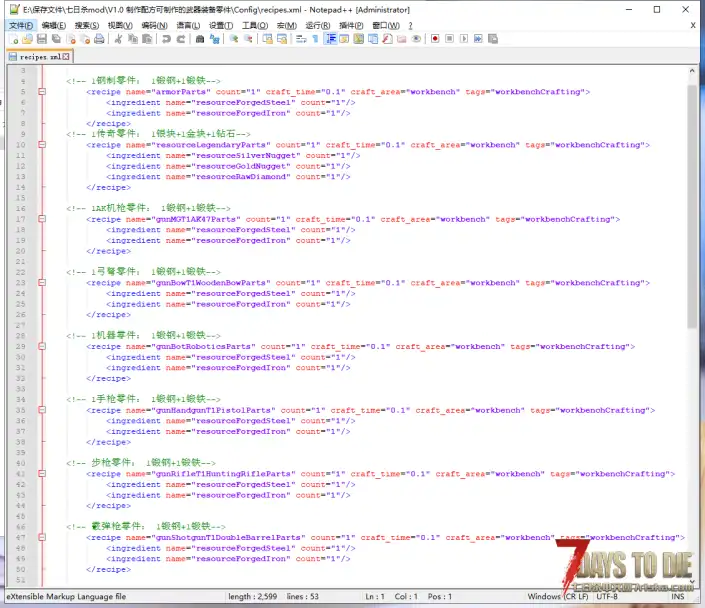Open the 搜索(S) search menu
The width and height of the screenshot is (705, 608).
point(87,26)
